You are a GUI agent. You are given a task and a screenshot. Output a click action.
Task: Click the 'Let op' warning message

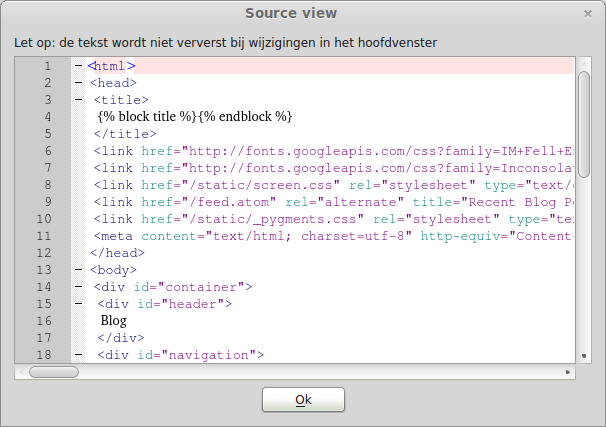226,43
